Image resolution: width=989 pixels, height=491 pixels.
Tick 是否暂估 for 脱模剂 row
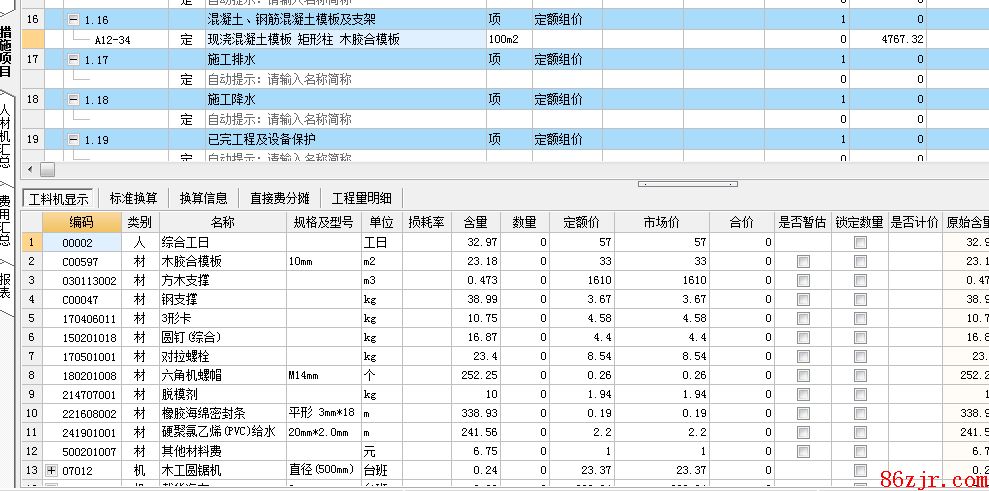803,394
